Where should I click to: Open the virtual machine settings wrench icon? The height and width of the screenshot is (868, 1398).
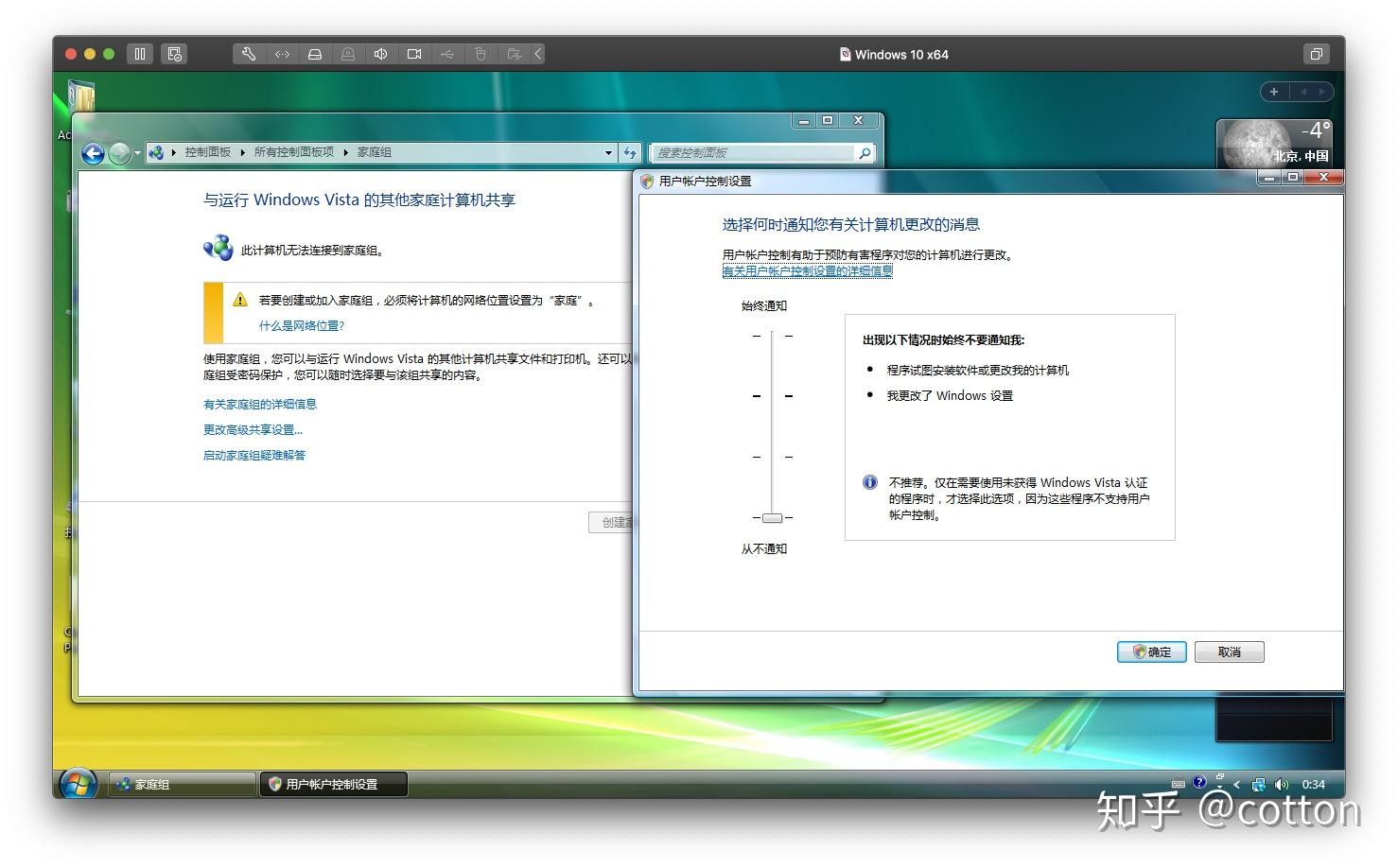[249, 54]
